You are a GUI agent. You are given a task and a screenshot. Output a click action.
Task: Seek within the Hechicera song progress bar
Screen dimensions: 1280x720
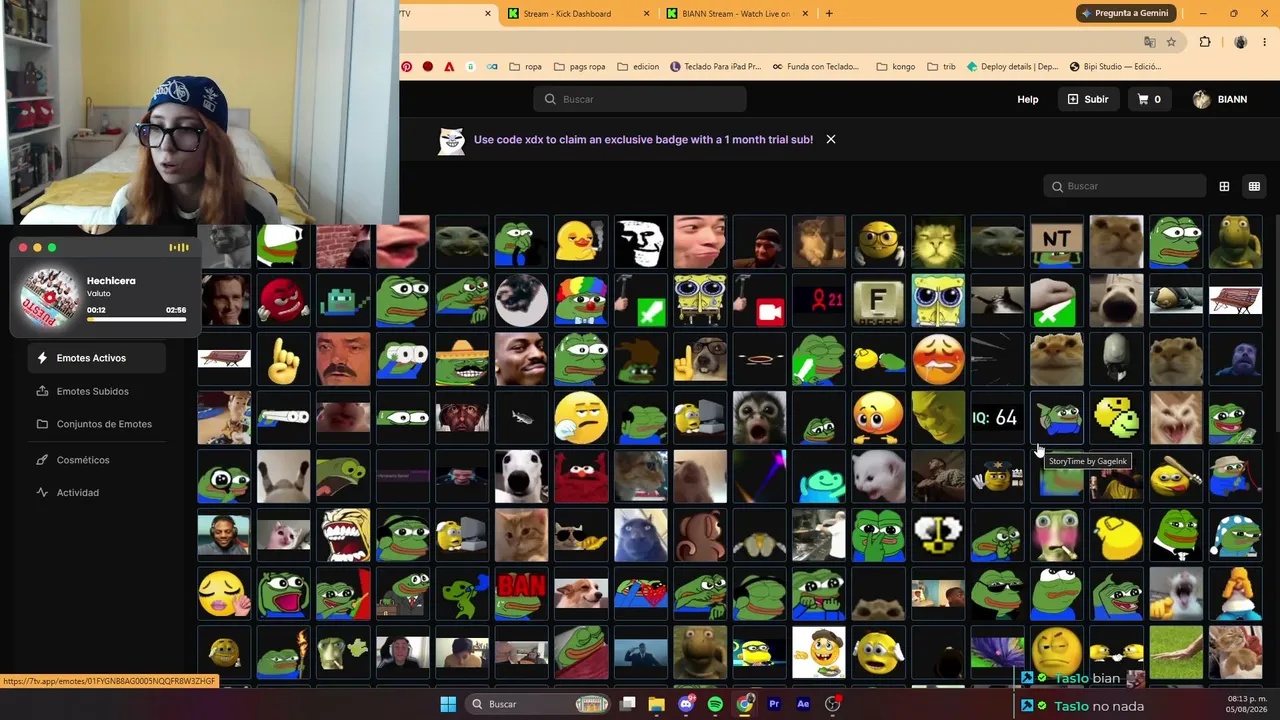pyautogui.click(x=136, y=319)
